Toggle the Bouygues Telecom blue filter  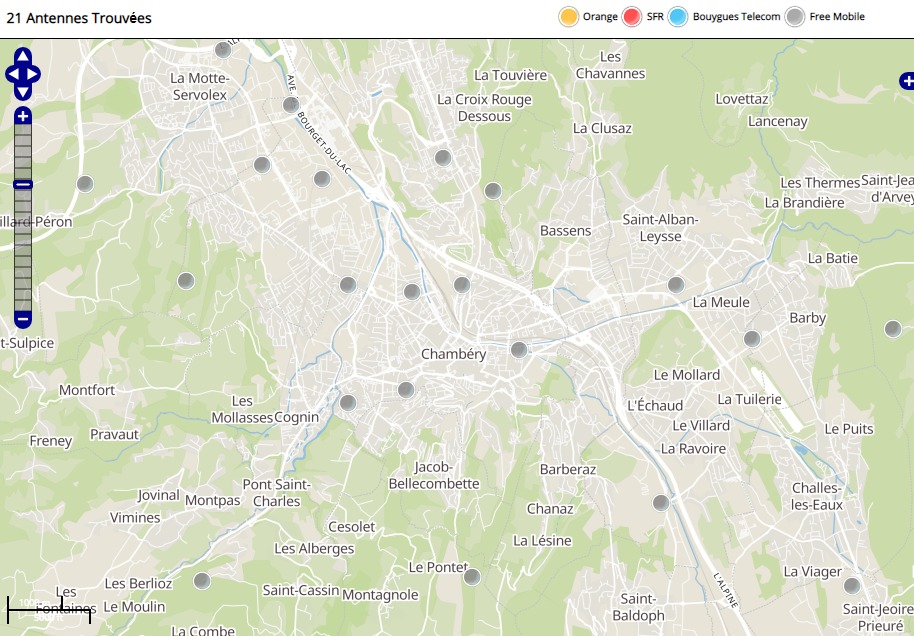[679, 17]
